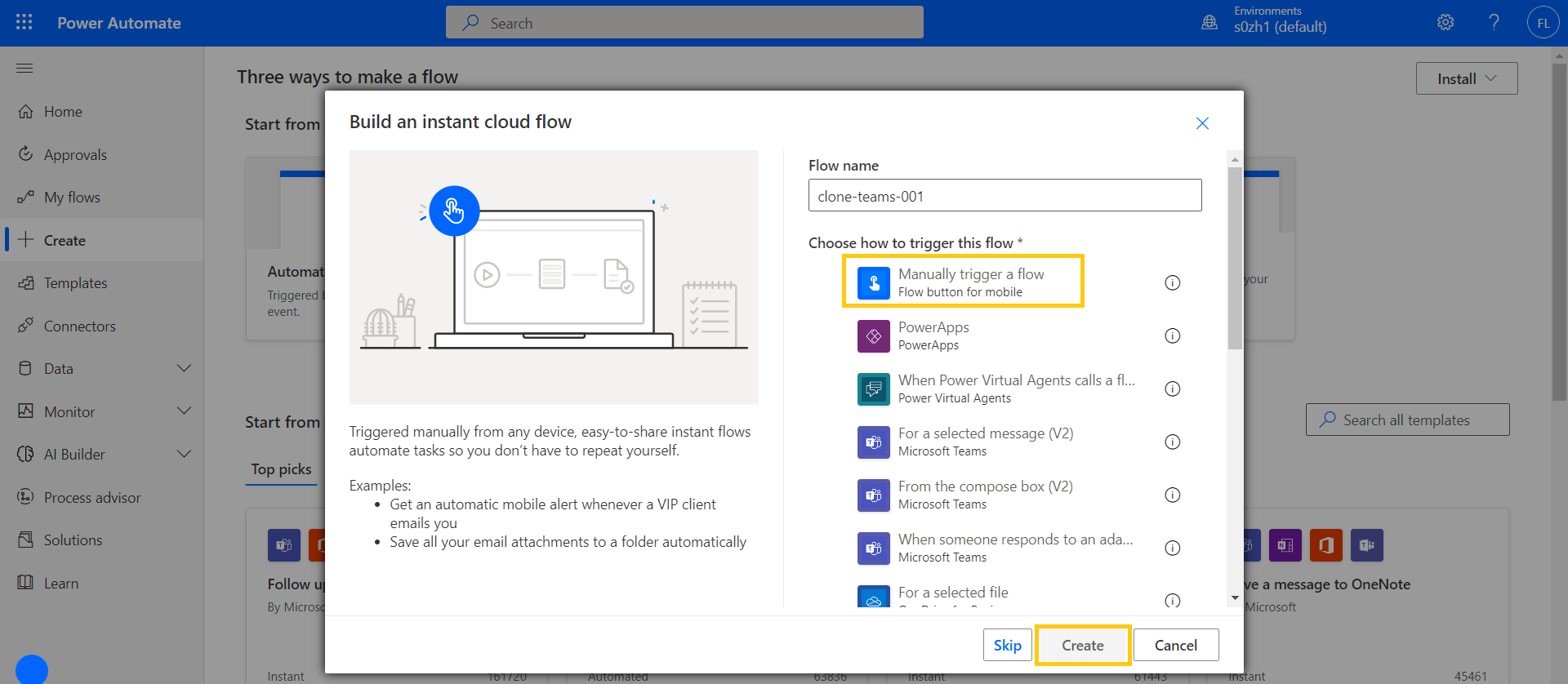Click 'From the compose box (V2)' text
The width and height of the screenshot is (1568, 684).
(986, 486)
